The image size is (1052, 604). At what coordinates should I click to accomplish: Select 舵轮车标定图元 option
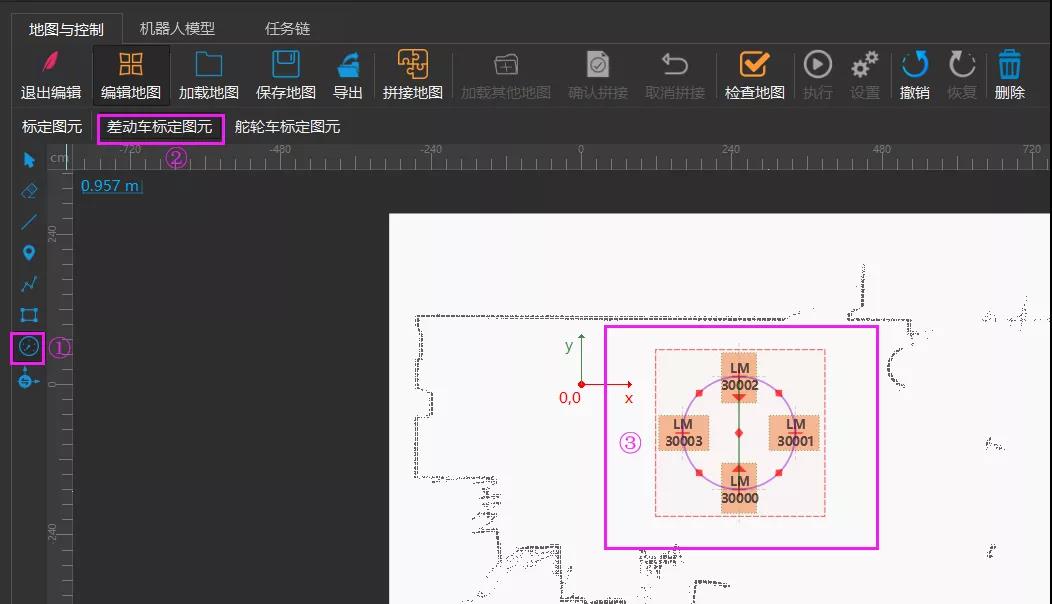287,127
